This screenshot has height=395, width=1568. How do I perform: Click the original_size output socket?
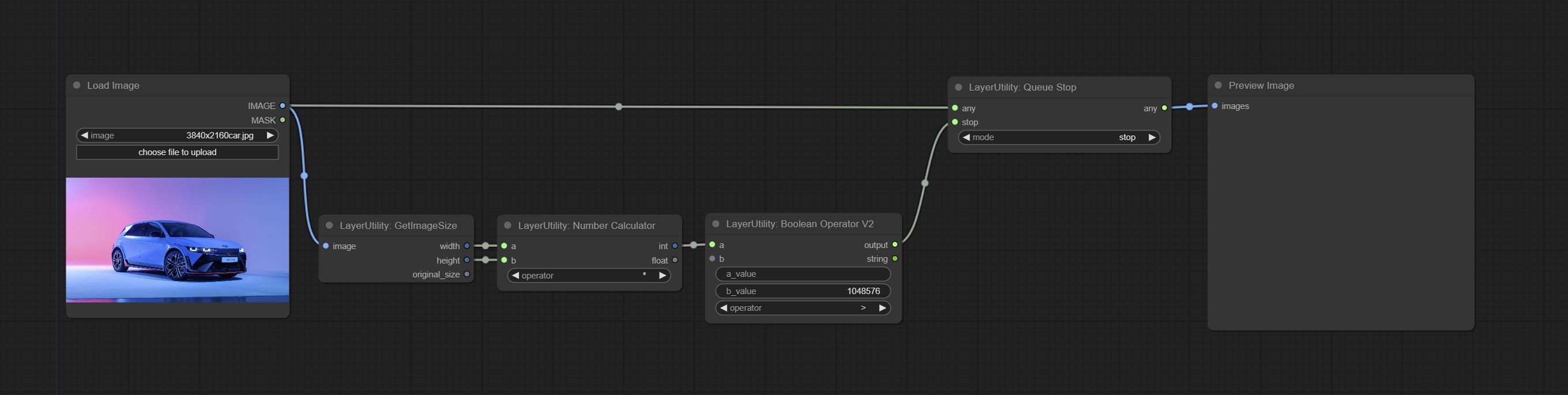tap(467, 274)
